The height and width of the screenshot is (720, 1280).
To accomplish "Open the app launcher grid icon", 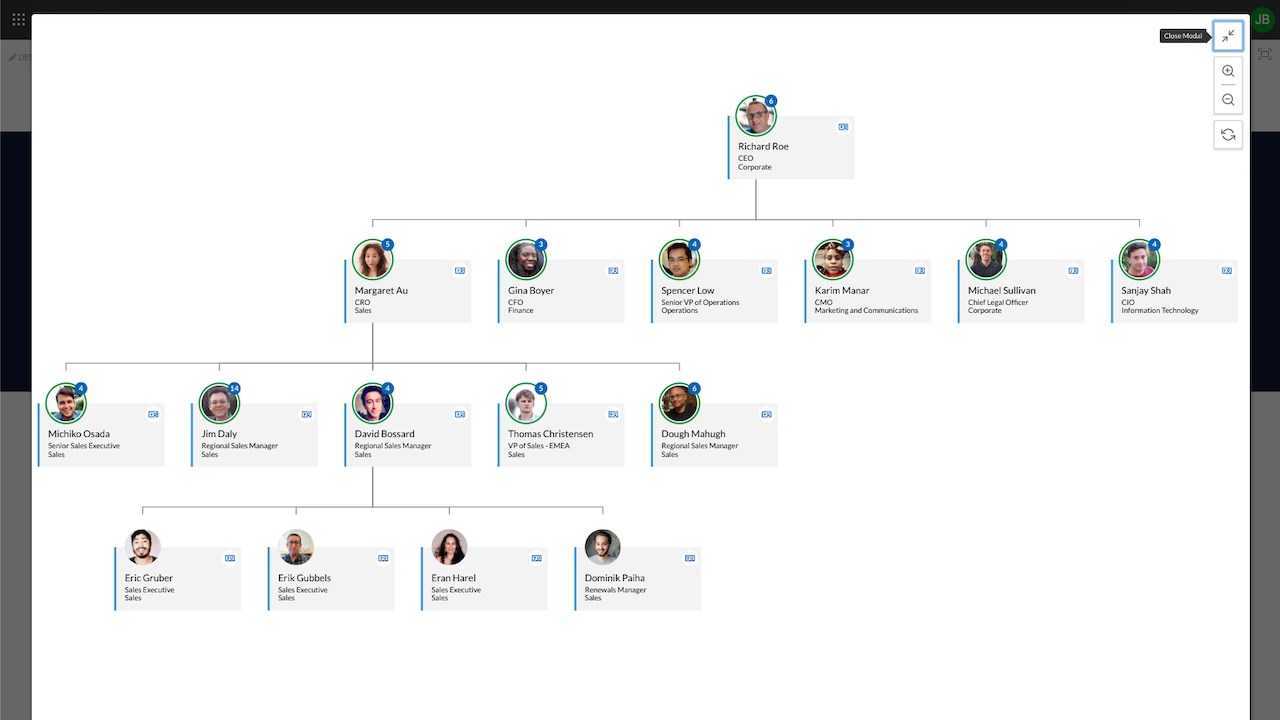I will (x=18, y=19).
